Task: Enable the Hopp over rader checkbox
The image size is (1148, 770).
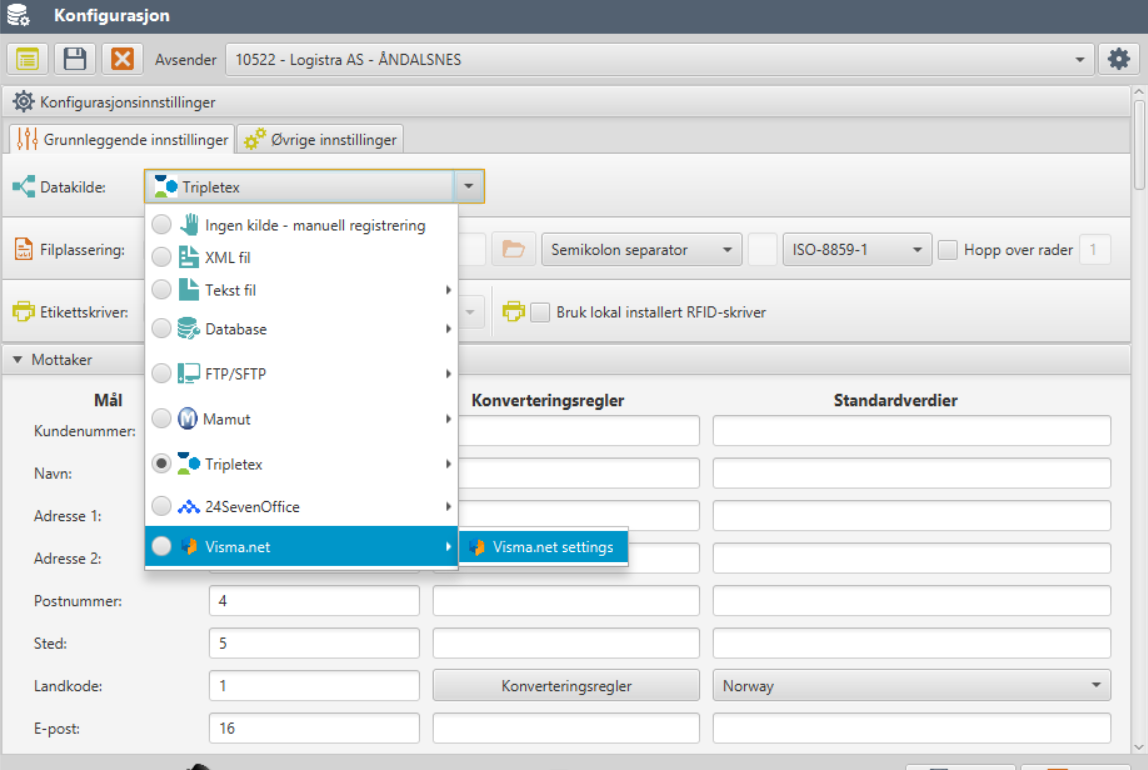Action: point(946,249)
